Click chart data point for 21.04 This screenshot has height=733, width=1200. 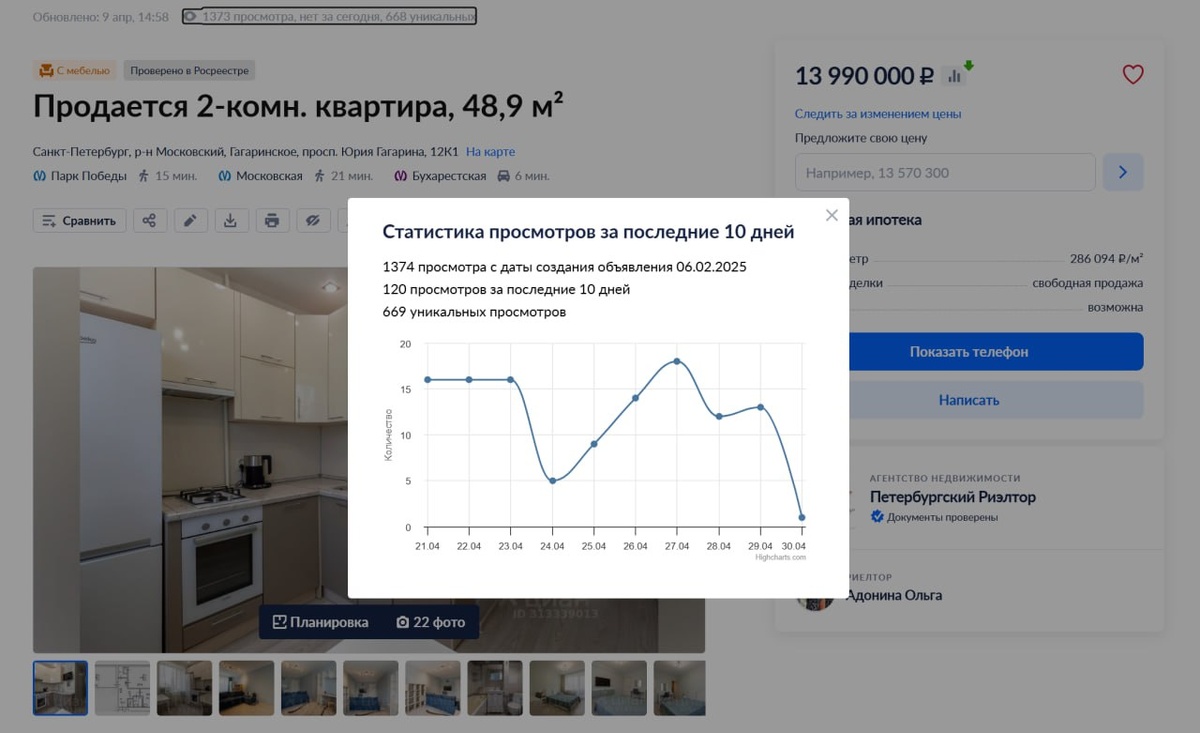click(x=427, y=380)
